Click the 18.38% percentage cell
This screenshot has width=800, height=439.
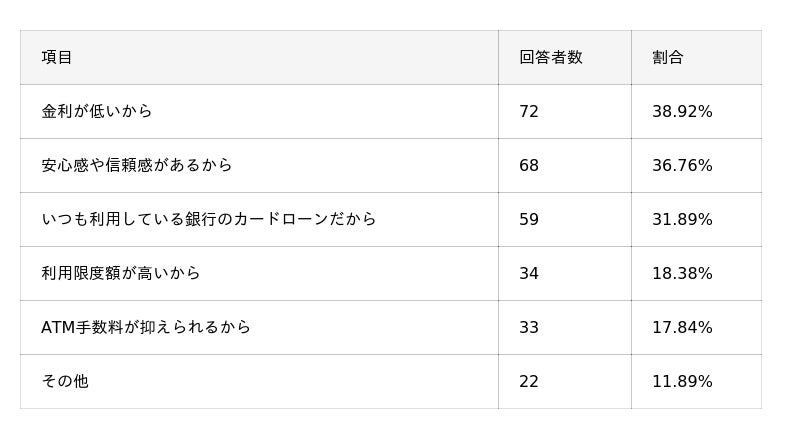[x=682, y=274]
